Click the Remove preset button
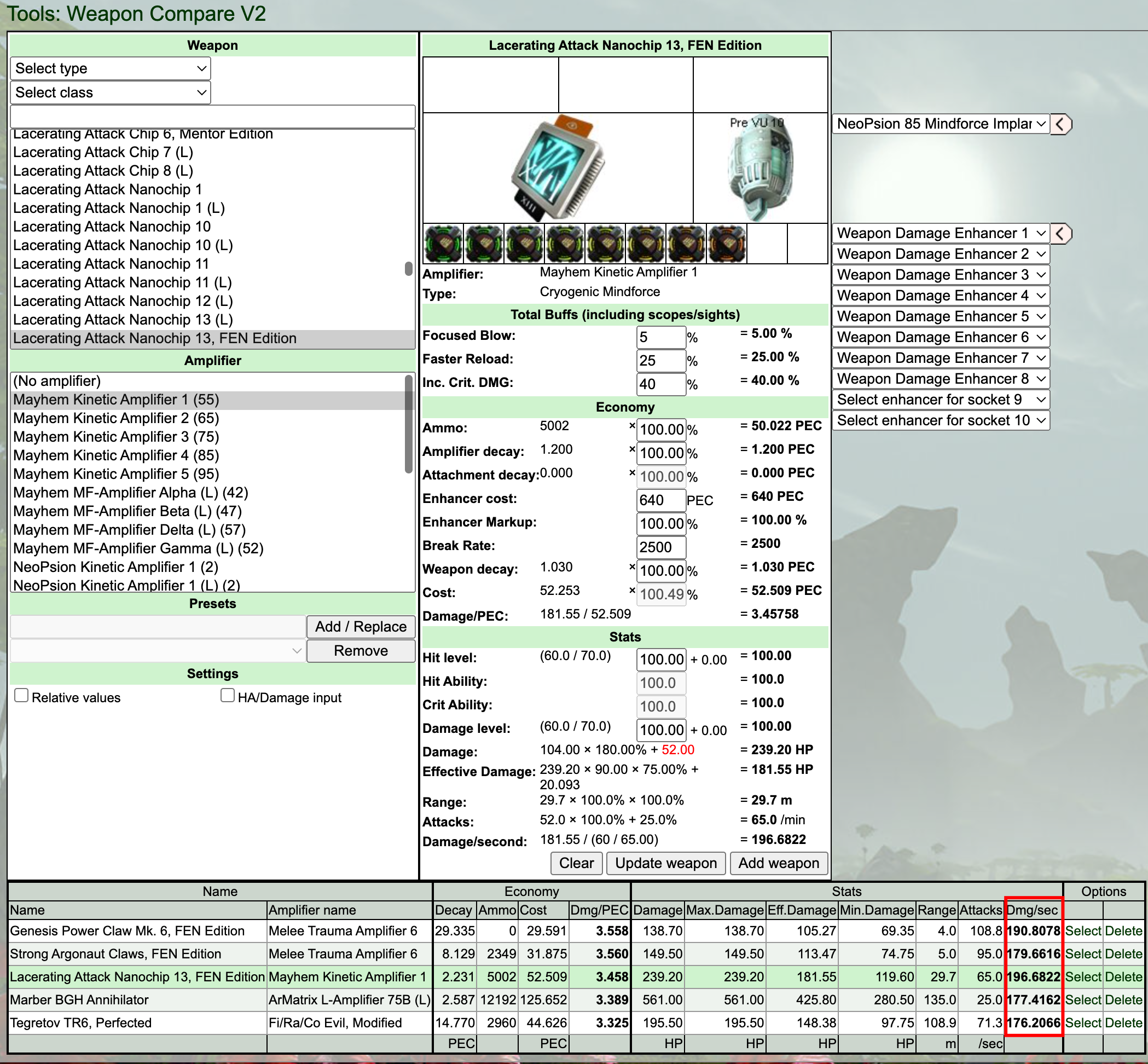1148x1064 pixels. pyautogui.click(x=361, y=651)
